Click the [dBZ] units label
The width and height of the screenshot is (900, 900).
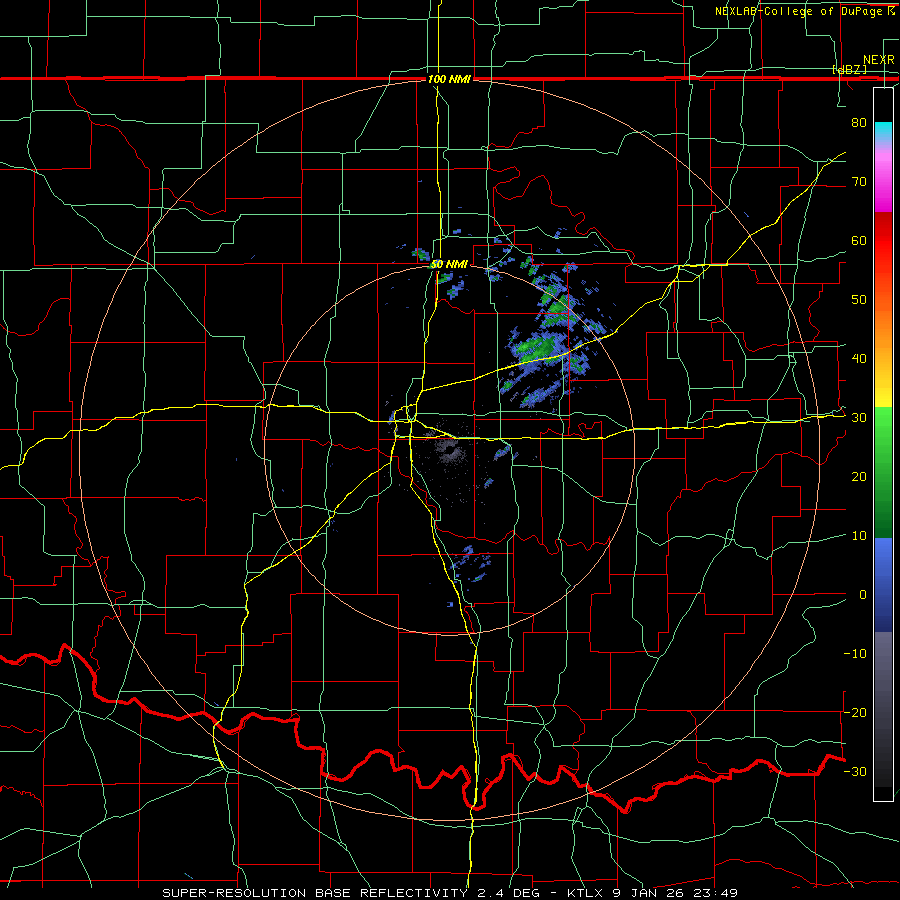tap(849, 69)
